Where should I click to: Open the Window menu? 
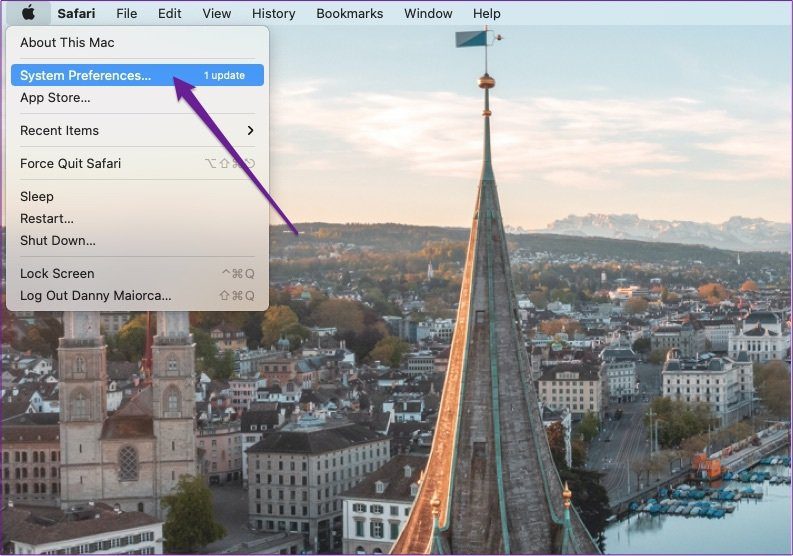[x=428, y=14]
